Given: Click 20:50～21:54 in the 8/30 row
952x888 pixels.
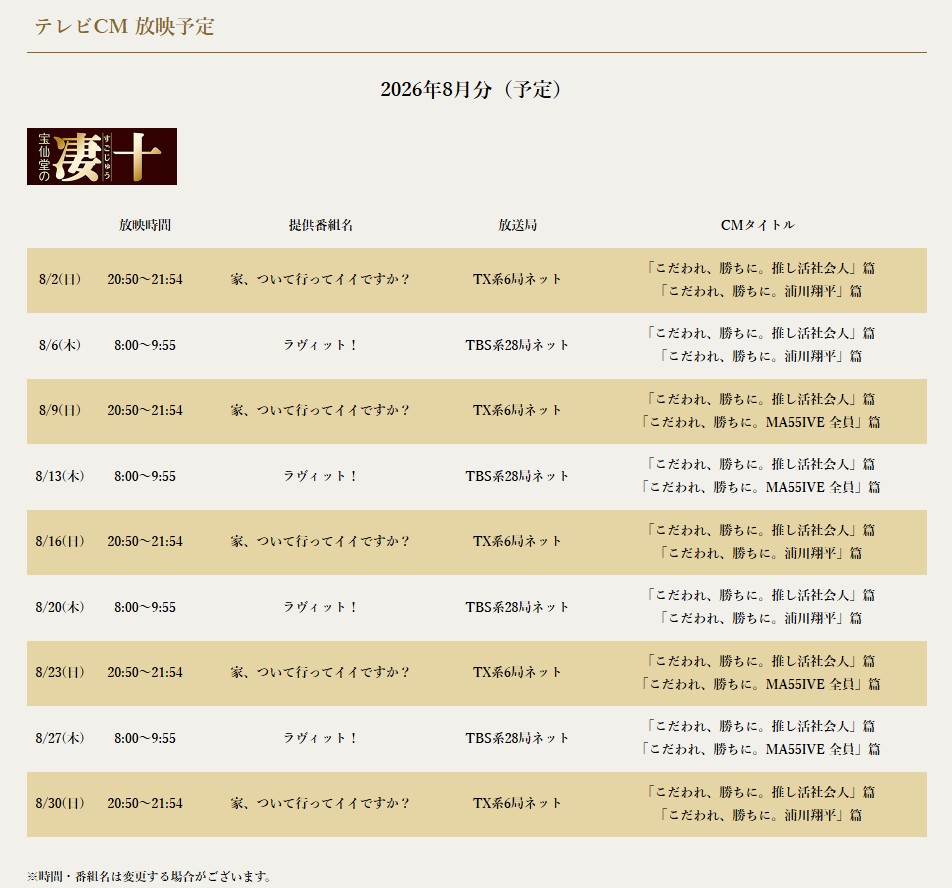Looking at the screenshot, I should coord(145,804).
